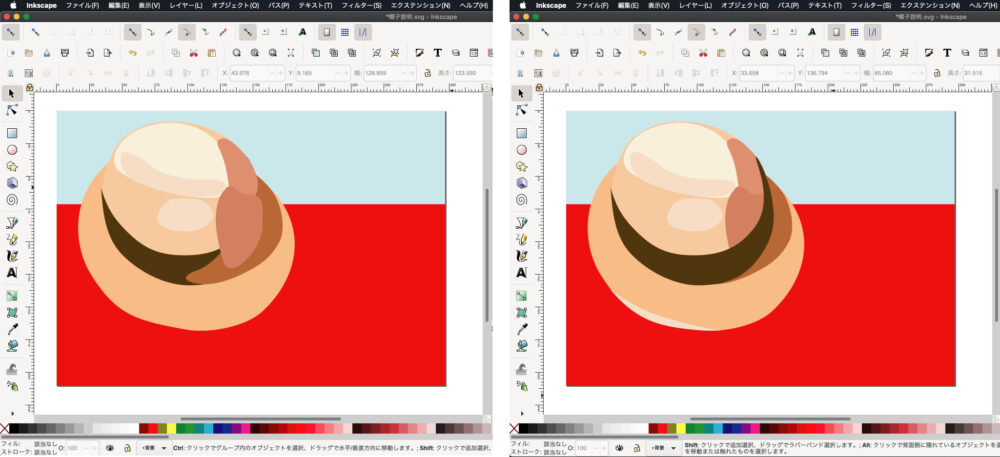
Task: Open the 背景 layer dropdown in right window
Action: pos(661,449)
